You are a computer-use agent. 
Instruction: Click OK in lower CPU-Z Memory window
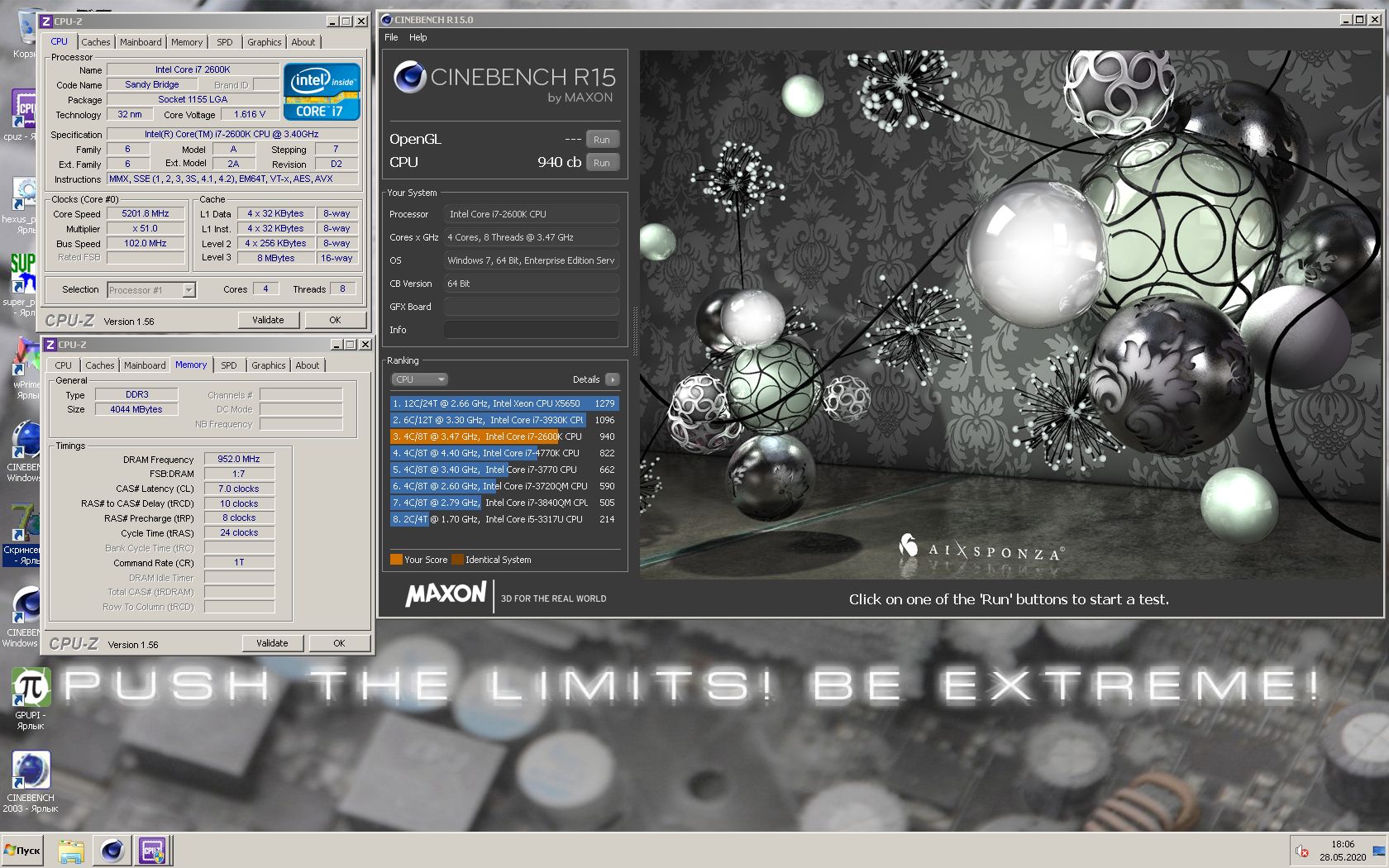coord(339,643)
